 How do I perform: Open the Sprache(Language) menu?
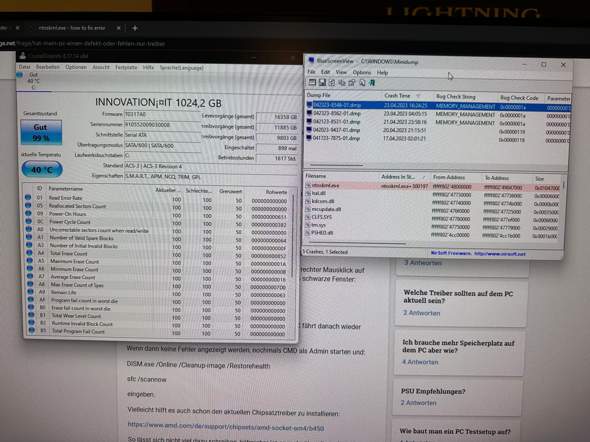point(181,68)
